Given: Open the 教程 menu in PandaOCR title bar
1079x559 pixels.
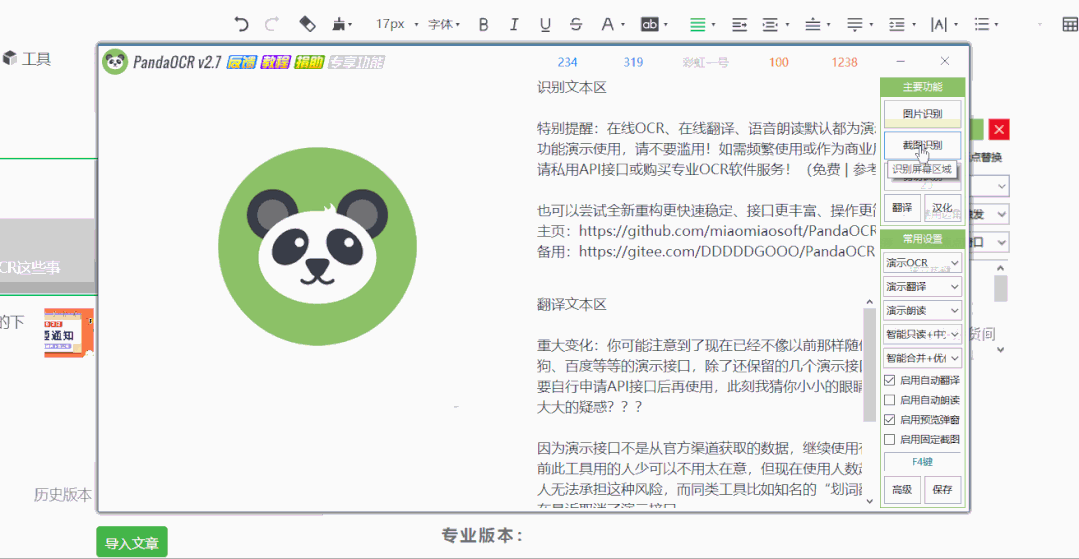Looking at the screenshot, I should coord(275,62).
